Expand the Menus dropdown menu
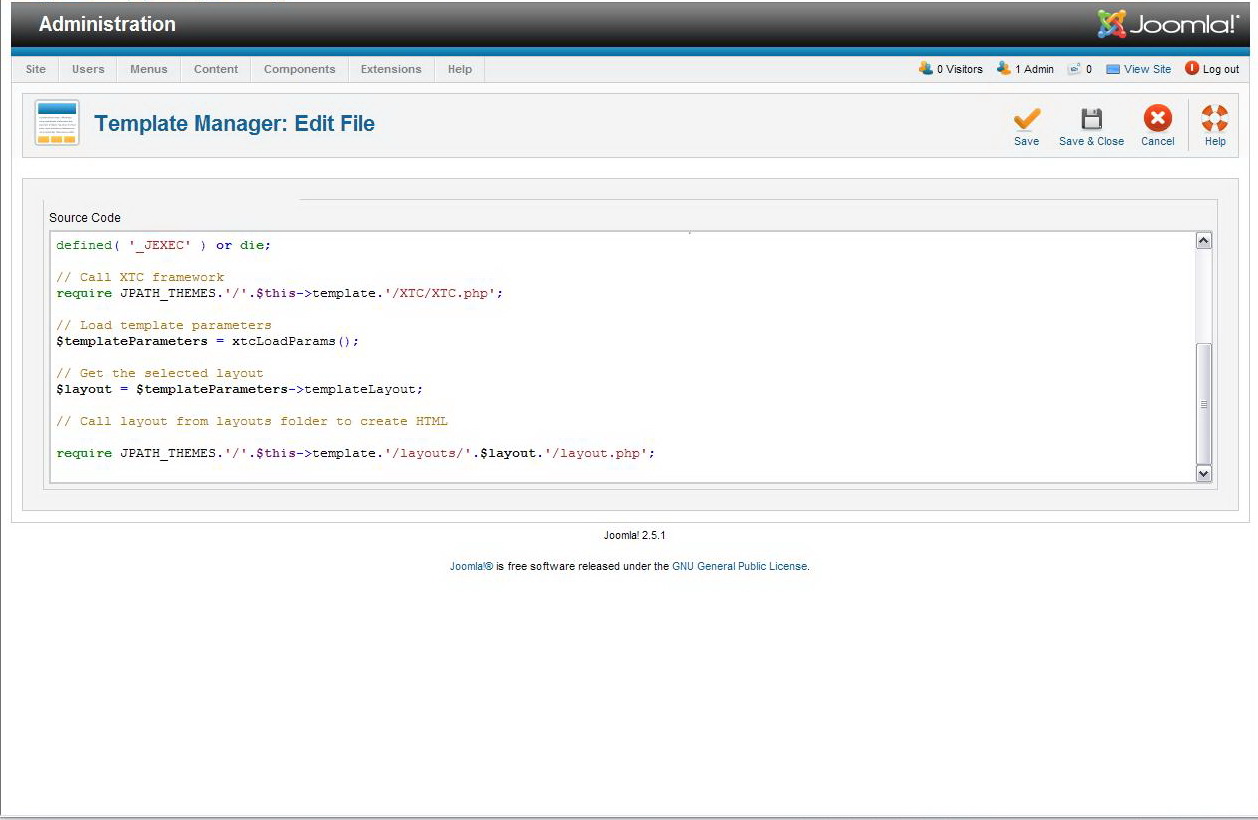Viewport: 1258px width, 820px height. click(x=148, y=69)
